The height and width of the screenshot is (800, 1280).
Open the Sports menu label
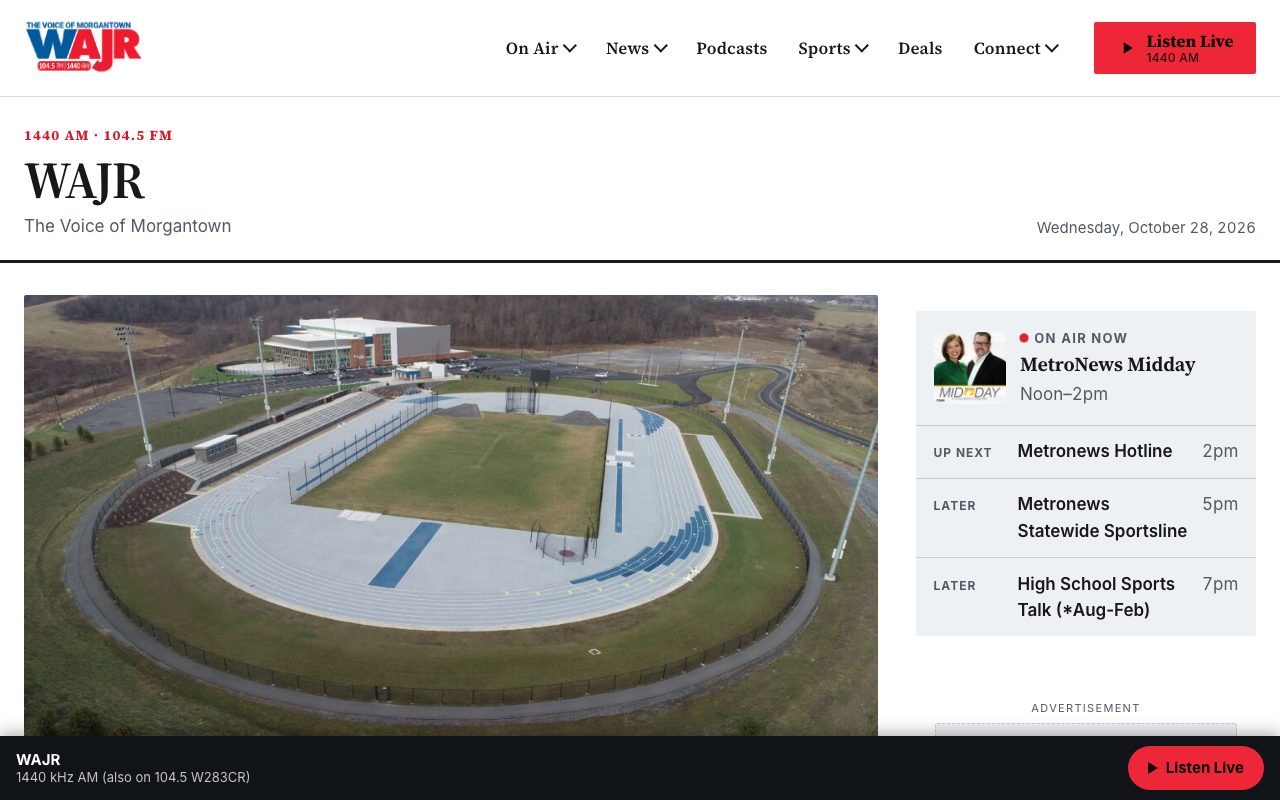point(824,48)
